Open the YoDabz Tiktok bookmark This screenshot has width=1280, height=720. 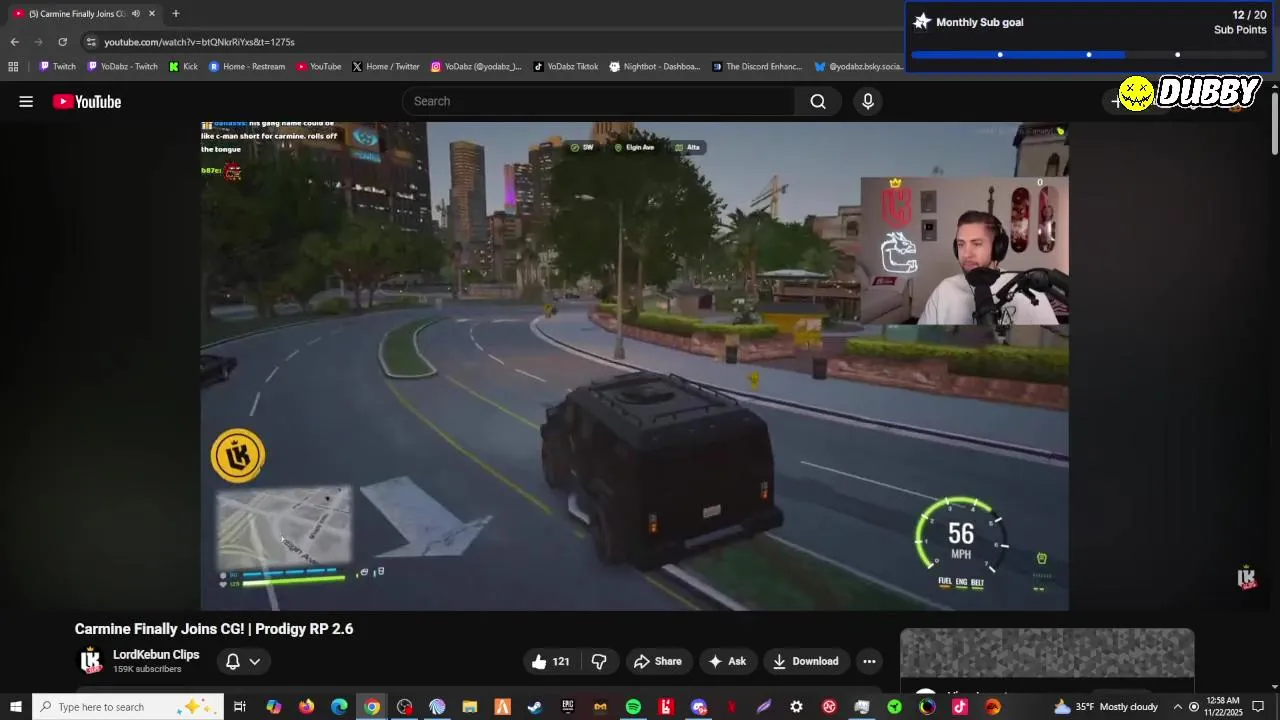(566, 67)
